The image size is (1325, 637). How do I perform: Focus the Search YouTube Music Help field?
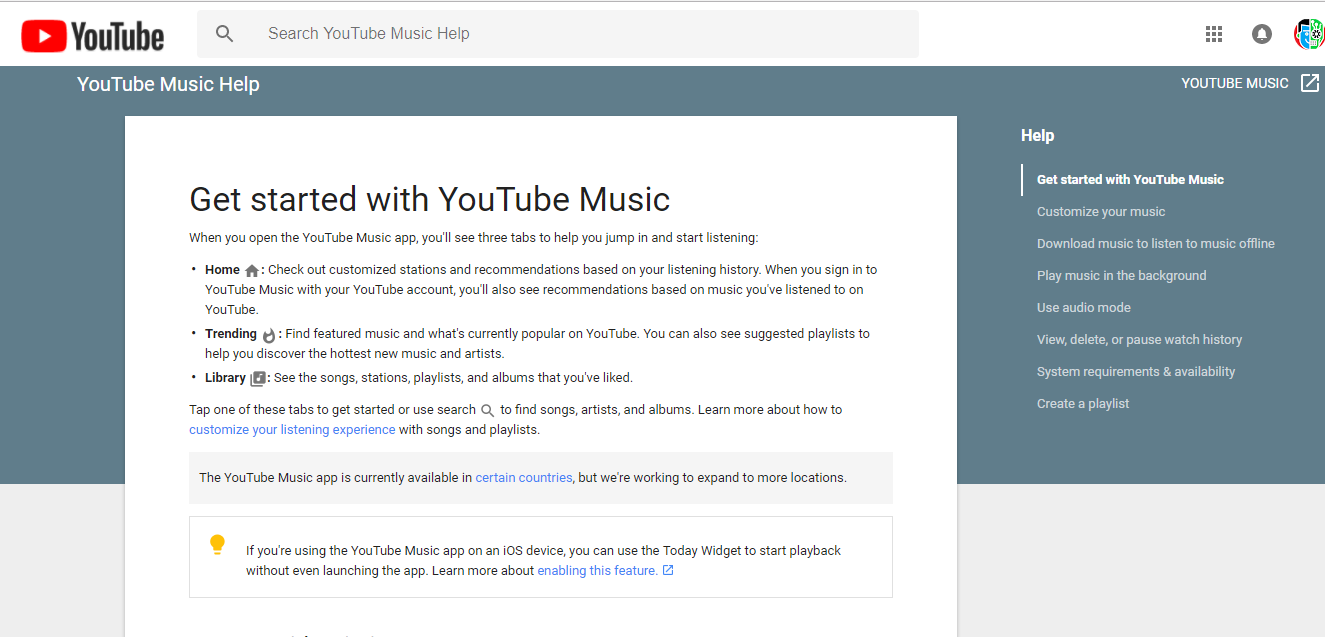(557, 34)
